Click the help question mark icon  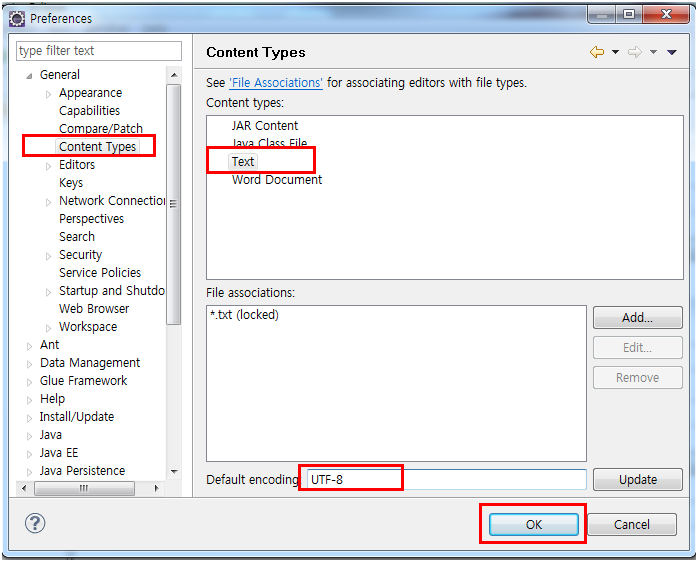point(35,523)
